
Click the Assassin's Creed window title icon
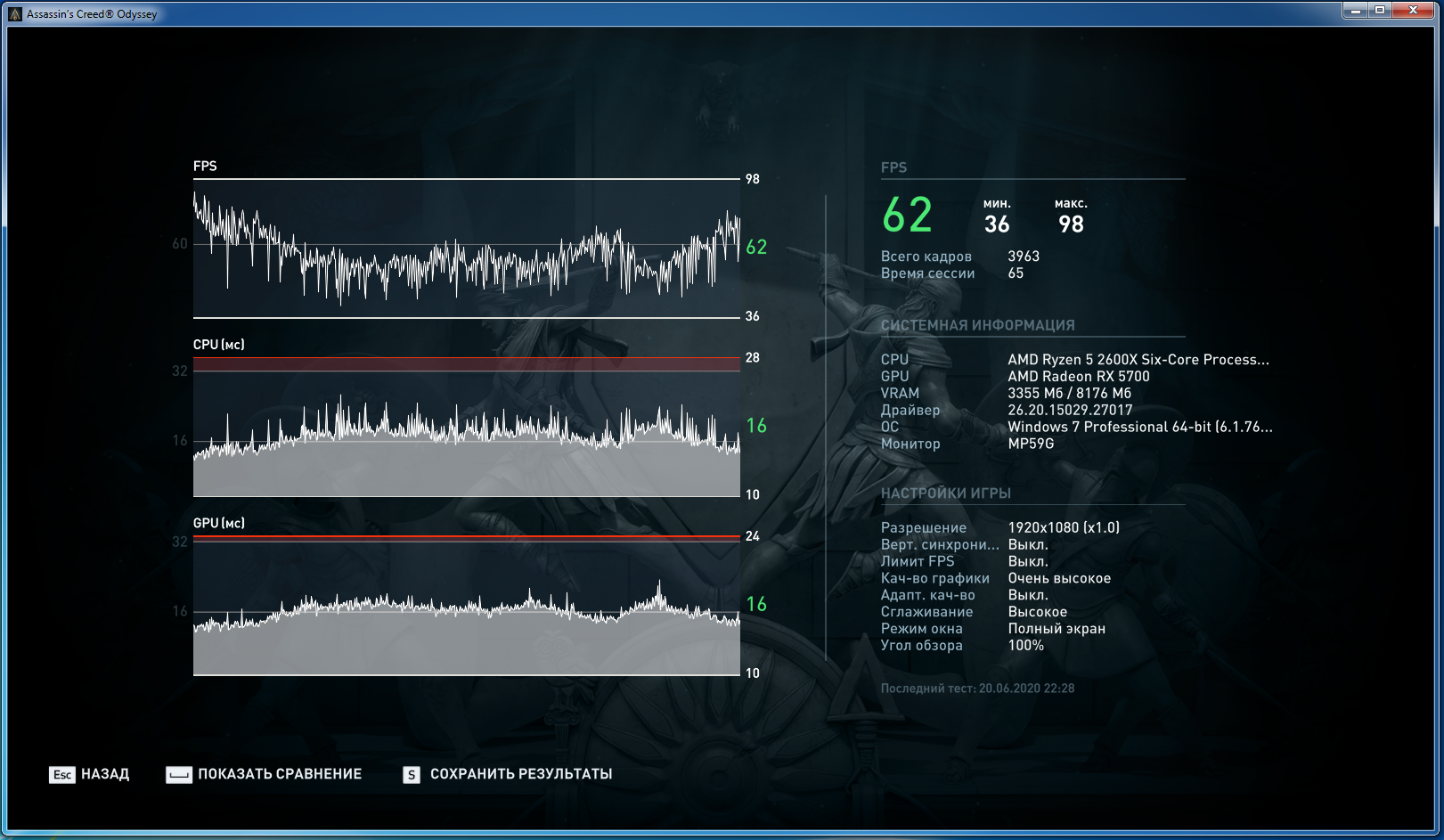[x=15, y=14]
